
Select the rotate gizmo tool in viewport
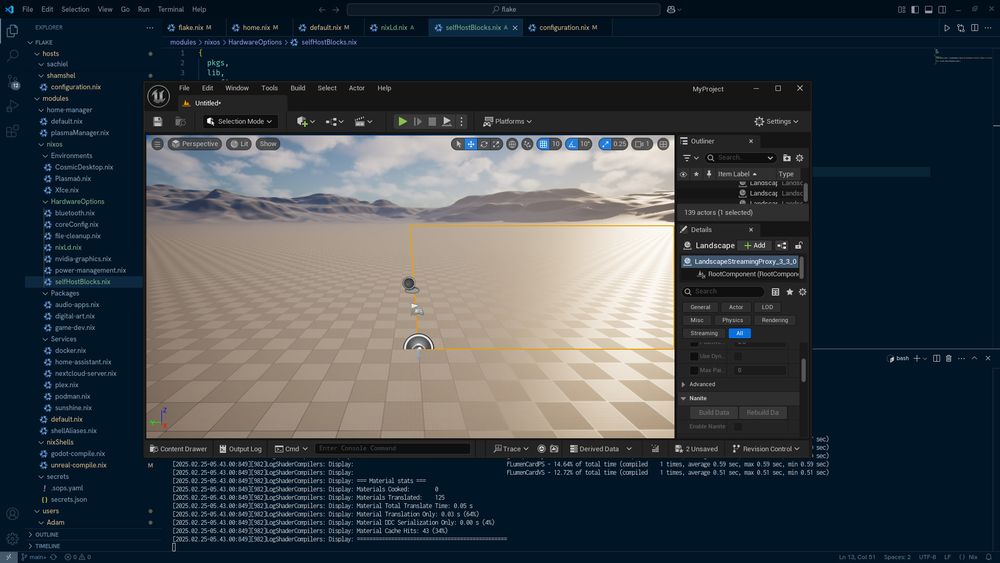[x=484, y=144]
